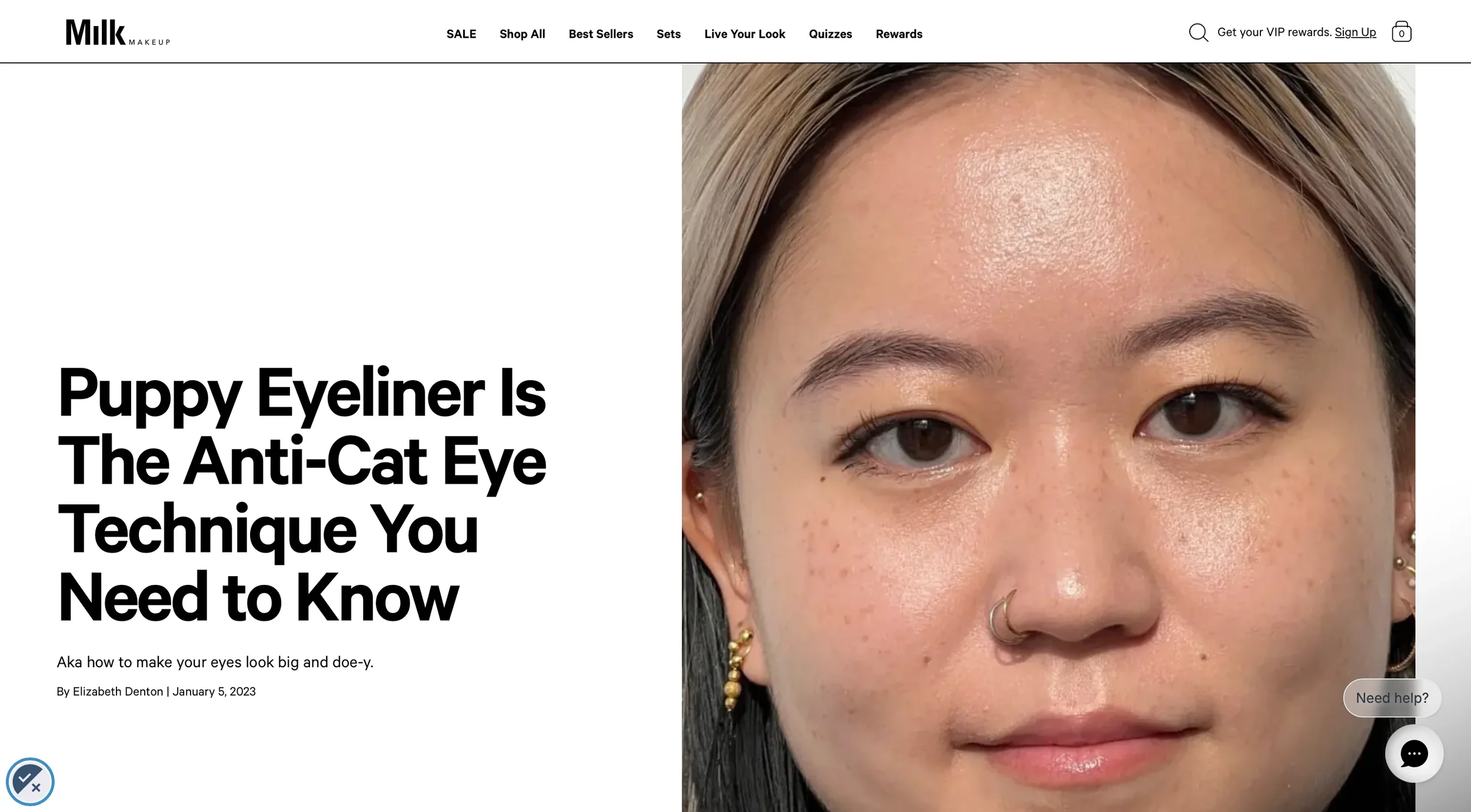Open the Shop All menu
1471x812 pixels.
(522, 34)
